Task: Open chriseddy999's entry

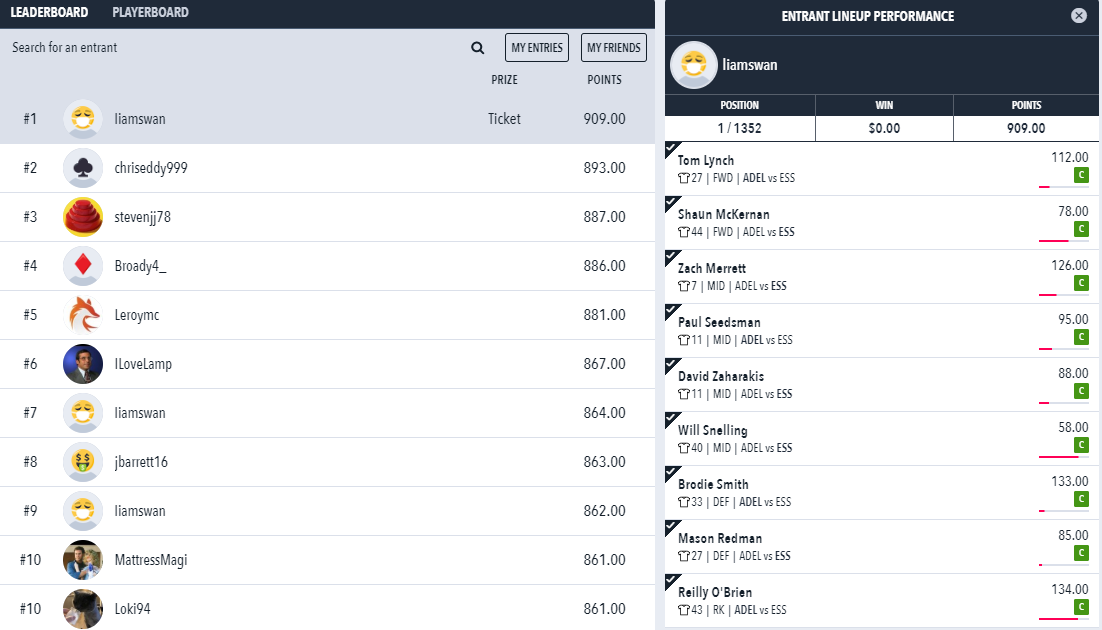Action: click(328, 168)
